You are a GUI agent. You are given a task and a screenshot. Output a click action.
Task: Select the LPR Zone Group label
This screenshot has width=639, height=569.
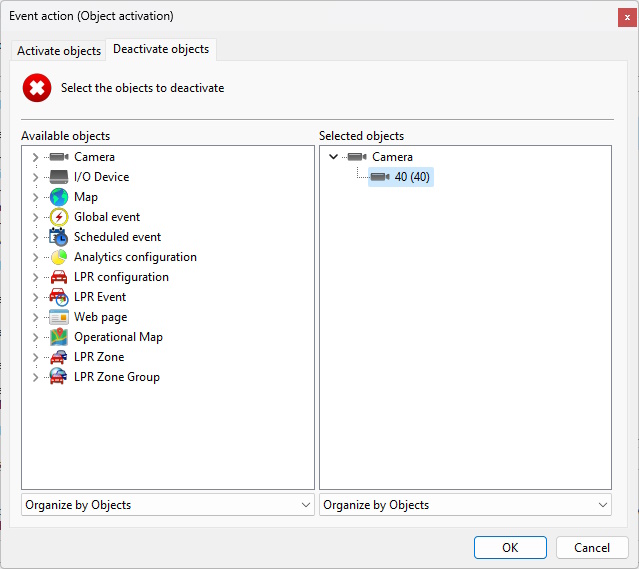point(117,377)
